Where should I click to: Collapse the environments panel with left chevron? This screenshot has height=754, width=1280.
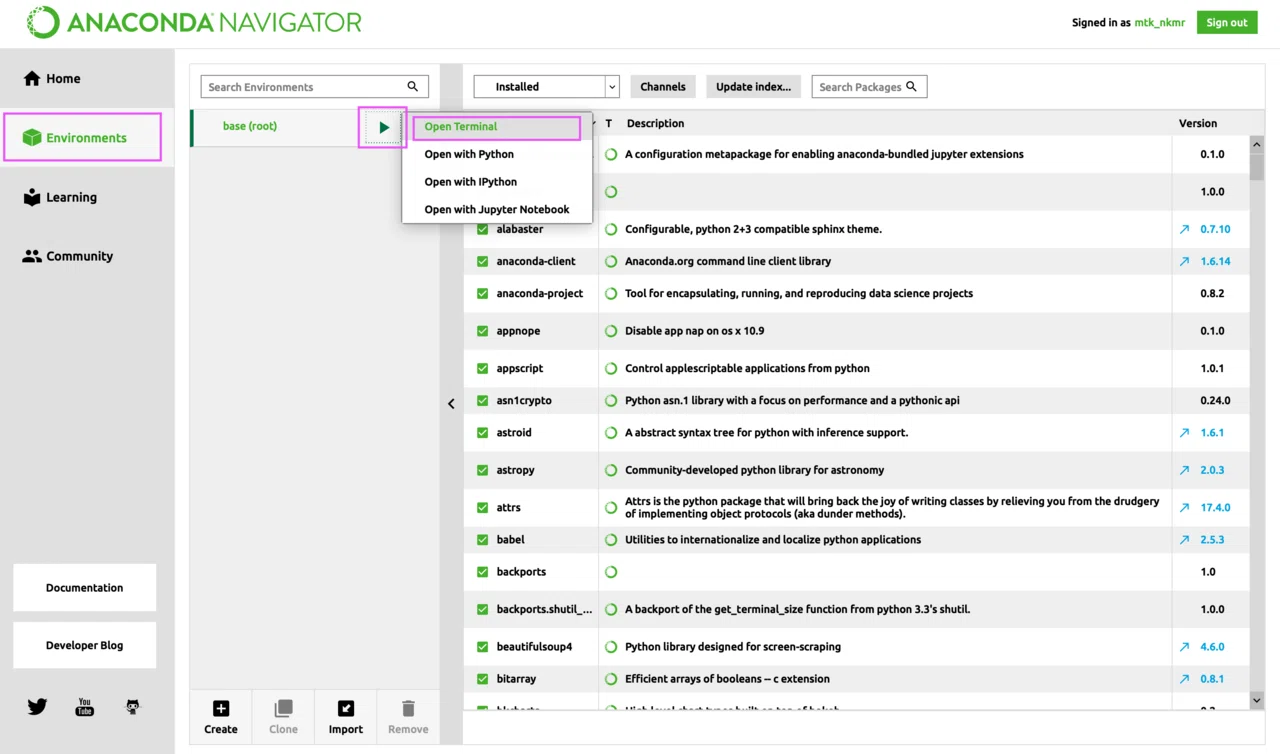(451, 404)
